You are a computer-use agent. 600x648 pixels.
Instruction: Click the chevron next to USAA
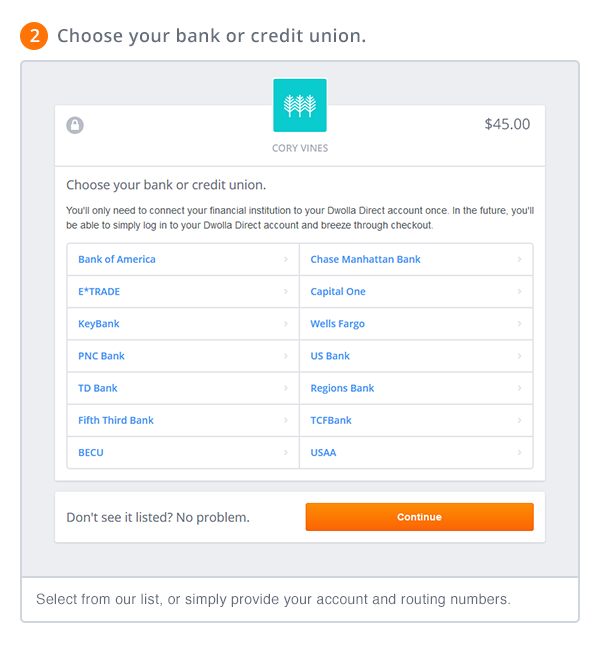click(x=520, y=452)
